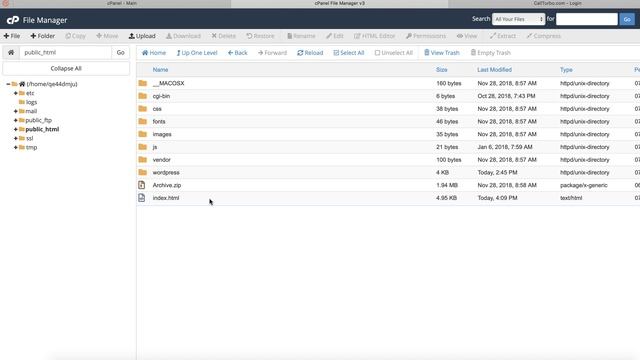The image size is (640, 360).
Task: Check Select All files
Action: tap(349, 53)
